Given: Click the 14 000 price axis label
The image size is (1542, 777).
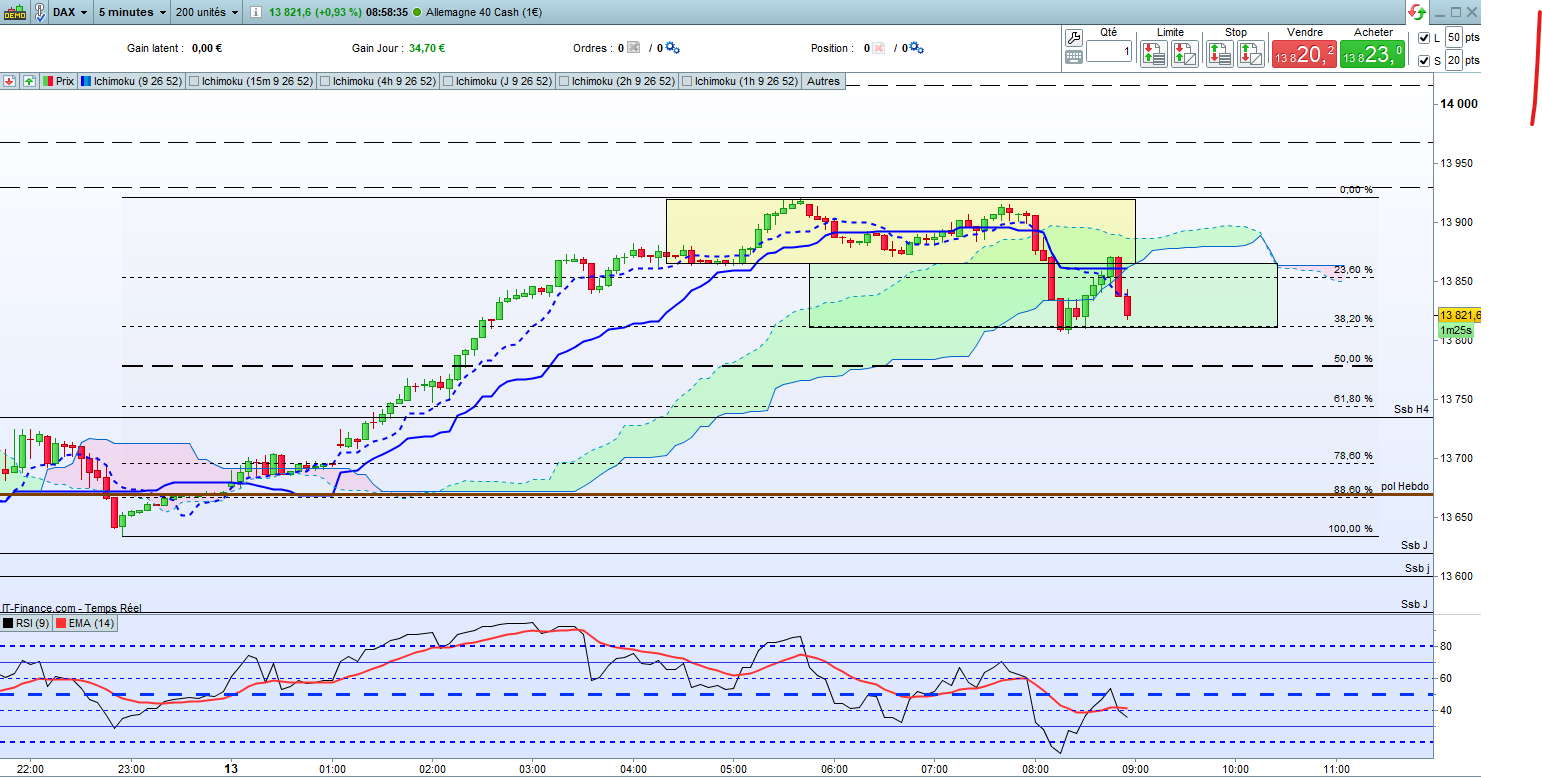Looking at the screenshot, I should point(1458,104).
